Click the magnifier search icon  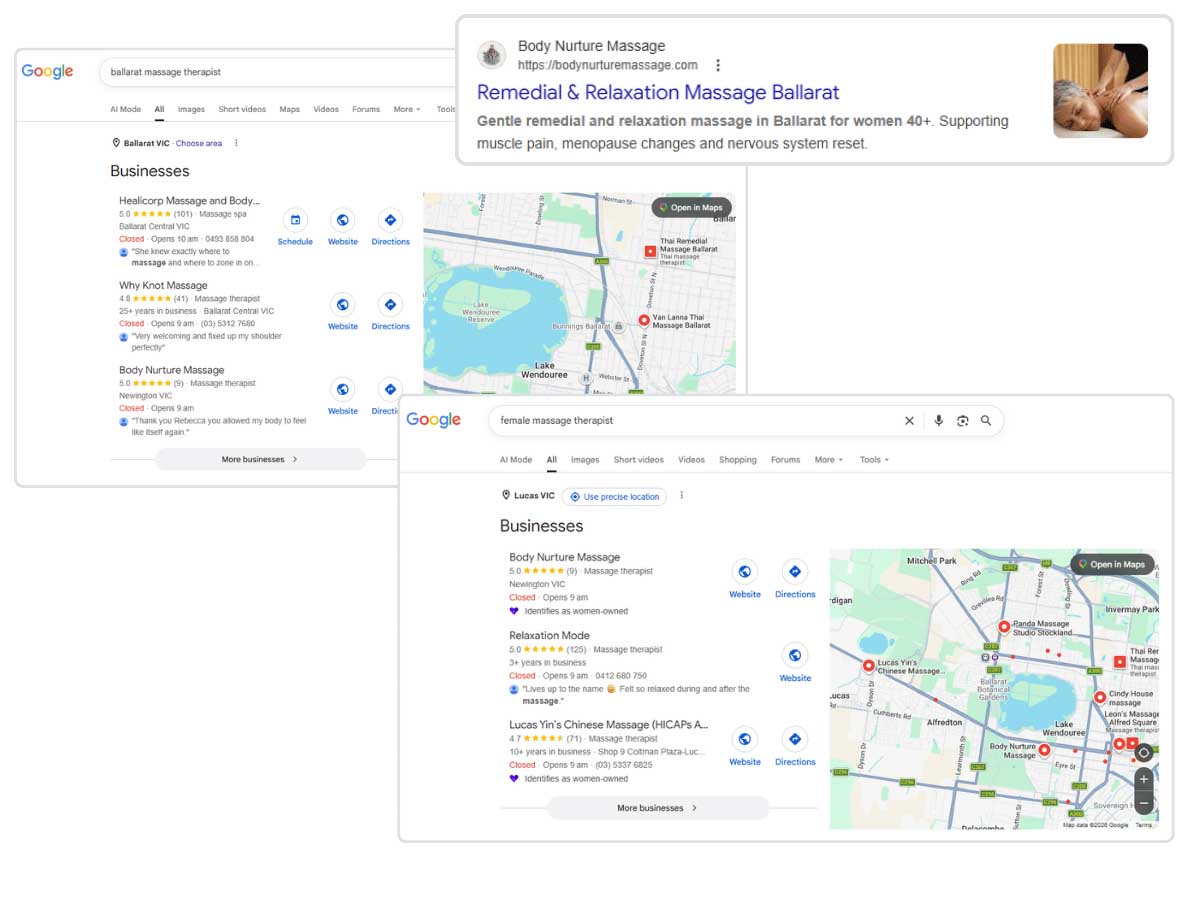pyautogui.click(x=986, y=421)
